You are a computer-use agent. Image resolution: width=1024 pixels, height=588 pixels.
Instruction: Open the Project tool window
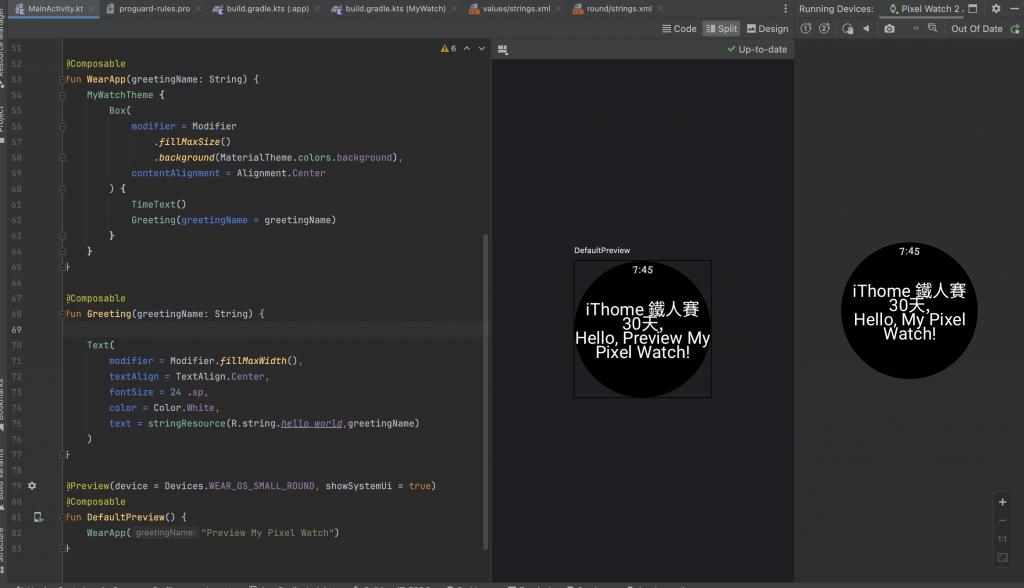pyautogui.click(x=2, y=124)
